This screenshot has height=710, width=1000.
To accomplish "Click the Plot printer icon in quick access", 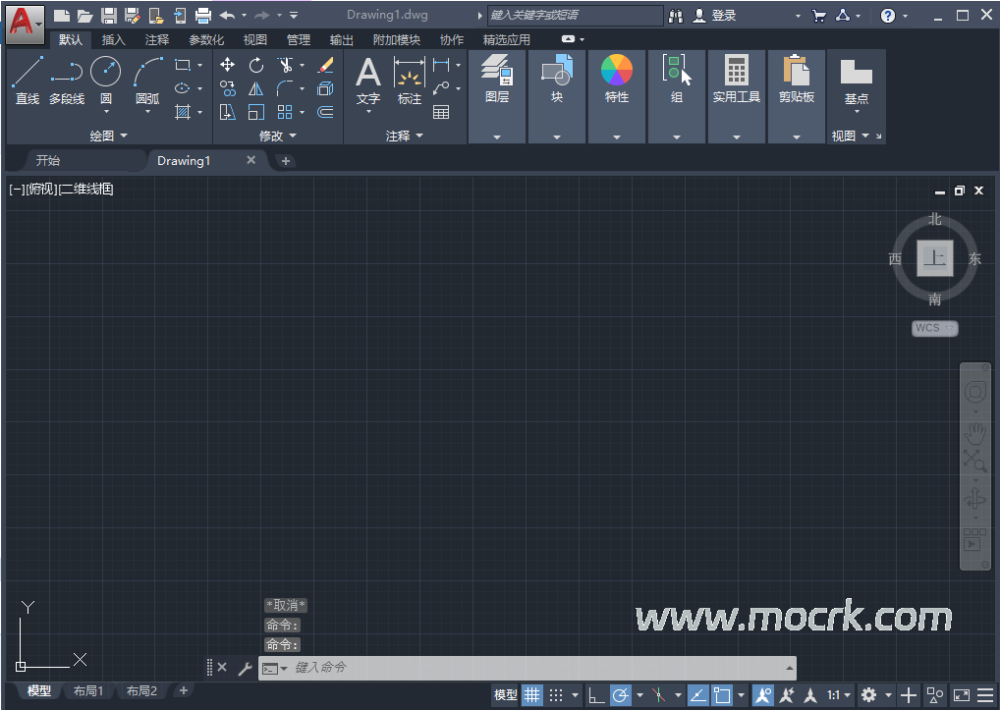I will (x=203, y=15).
